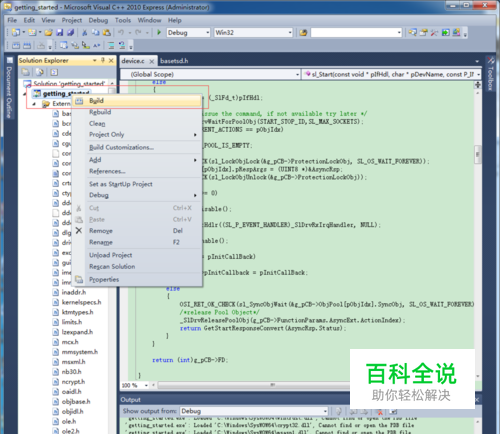Open the Project menu
500x434 pixels.
[72, 20]
